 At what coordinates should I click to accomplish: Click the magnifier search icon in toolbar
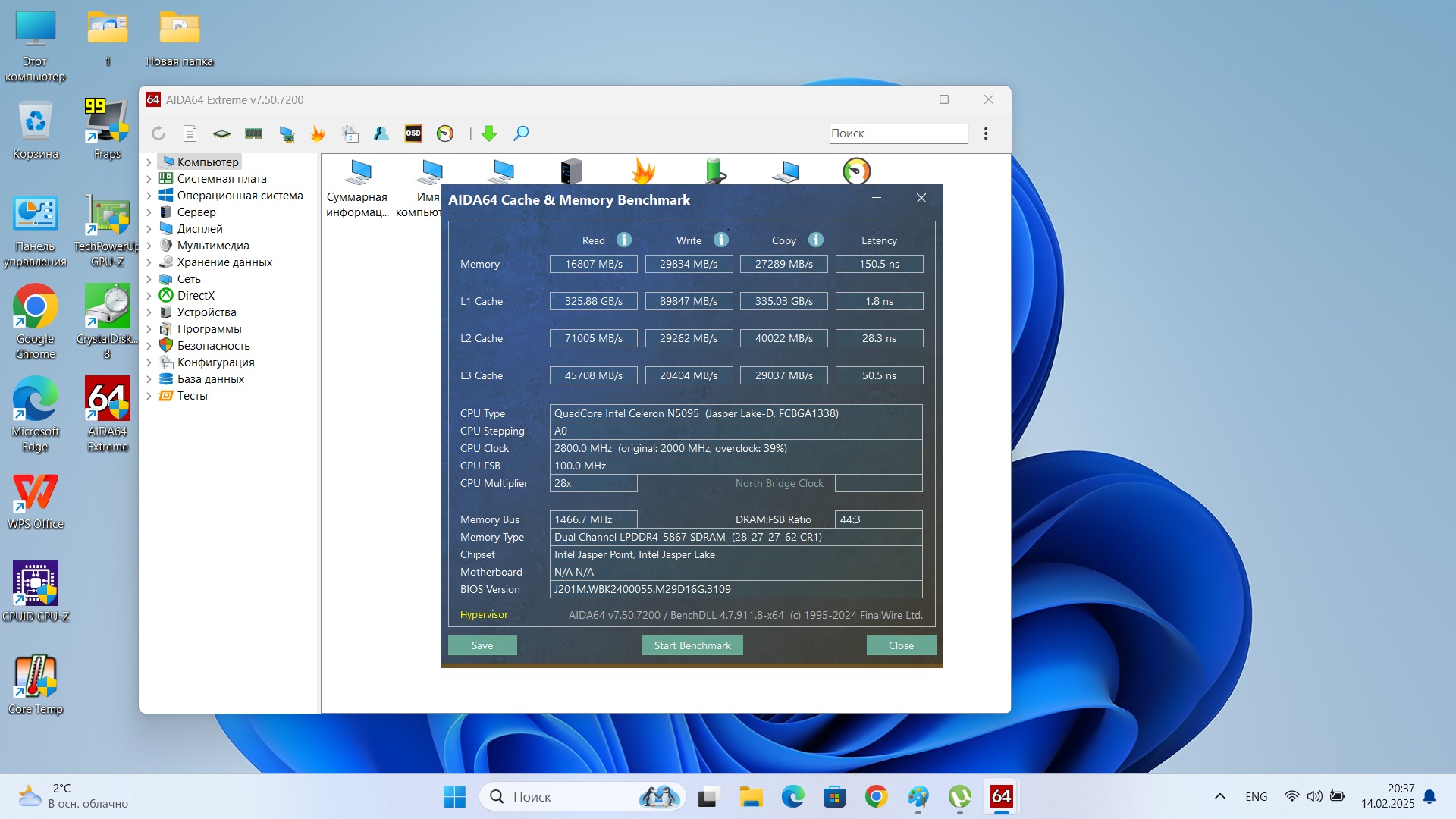[521, 133]
